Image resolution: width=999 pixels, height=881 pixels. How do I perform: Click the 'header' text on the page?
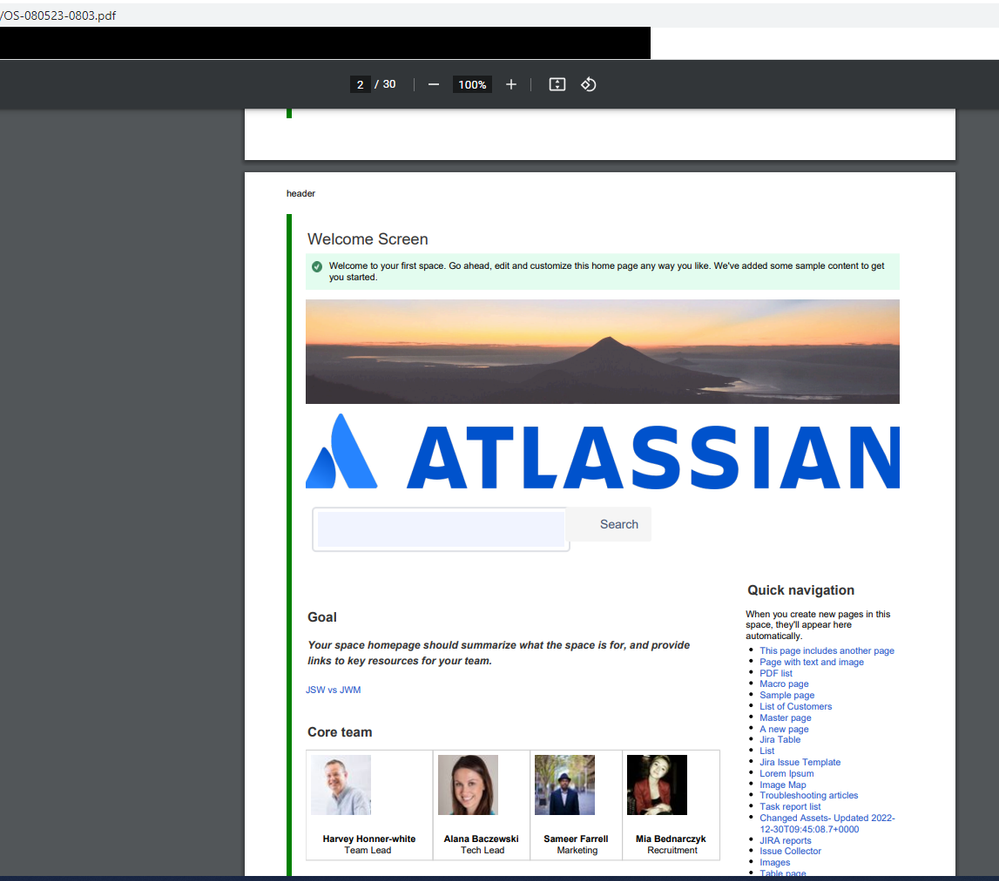coord(301,194)
